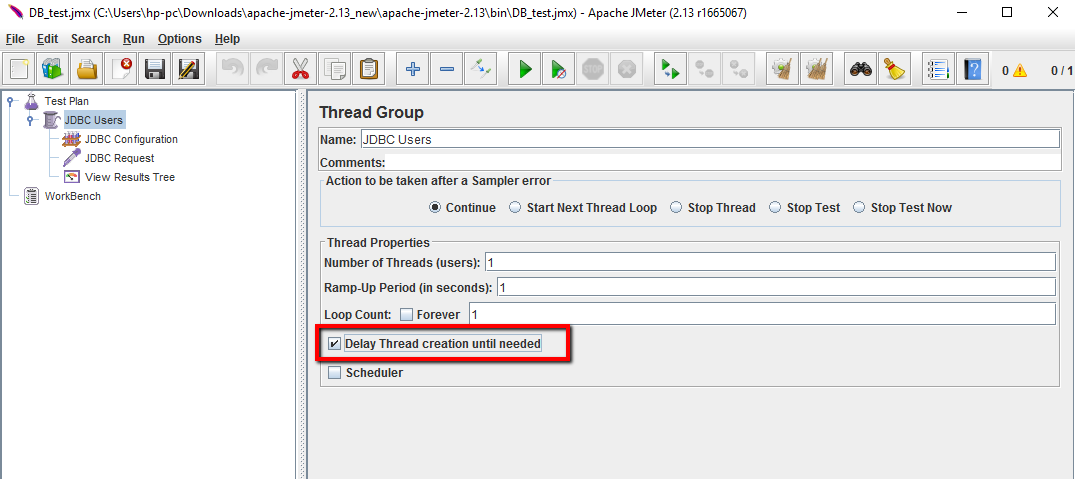Select View Results Tree listener
Image resolution: width=1075 pixels, height=479 pixels.
click(x=130, y=177)
